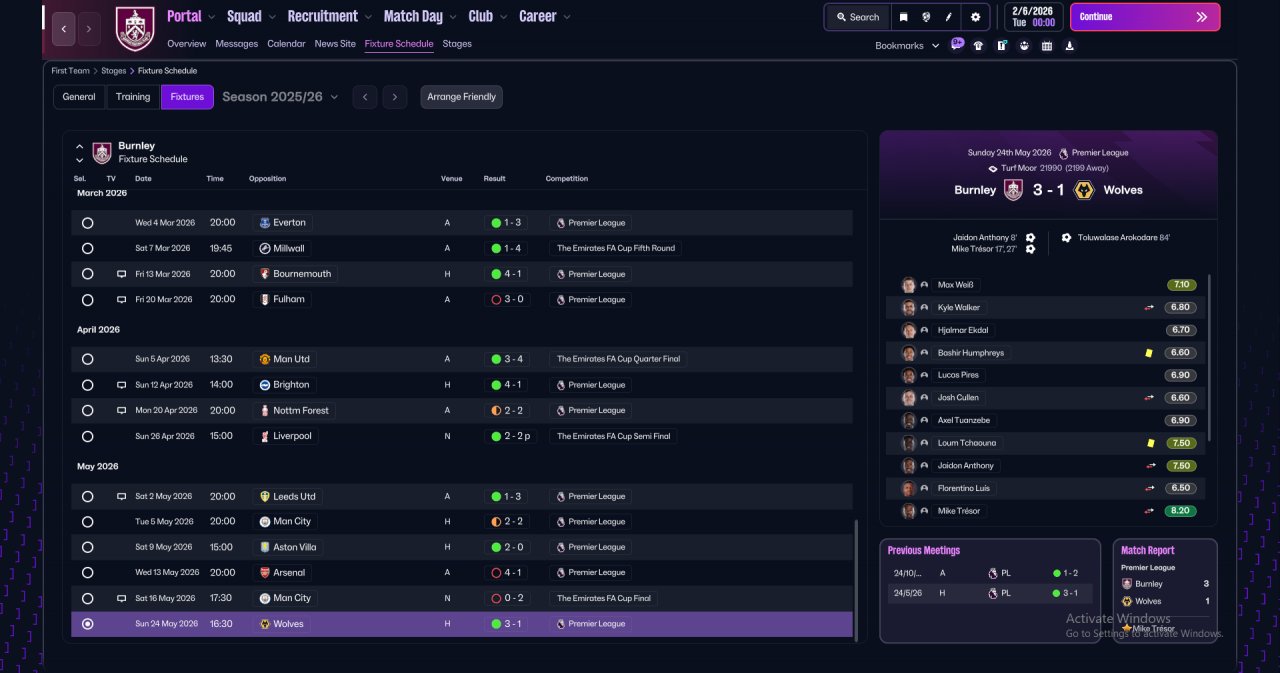Click TV icon for Bournemouth fixture
Screen dimensions: 1280x673
click(x=122, y=274)
